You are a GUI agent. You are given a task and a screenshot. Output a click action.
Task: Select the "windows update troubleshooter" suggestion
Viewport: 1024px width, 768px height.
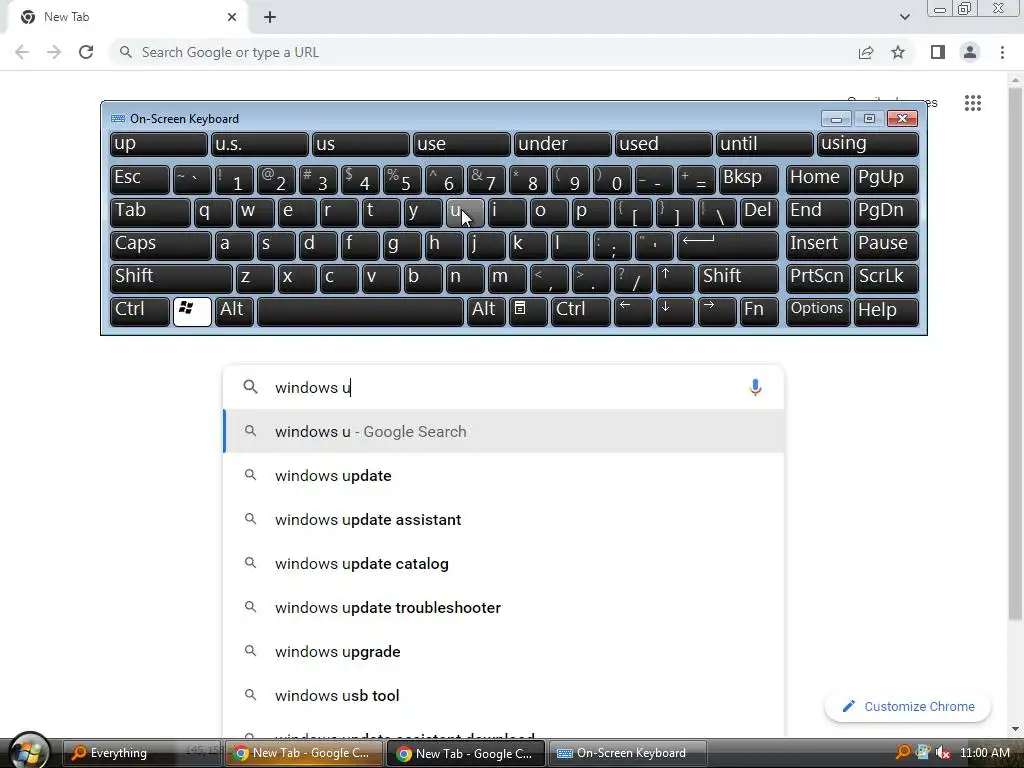504,607
